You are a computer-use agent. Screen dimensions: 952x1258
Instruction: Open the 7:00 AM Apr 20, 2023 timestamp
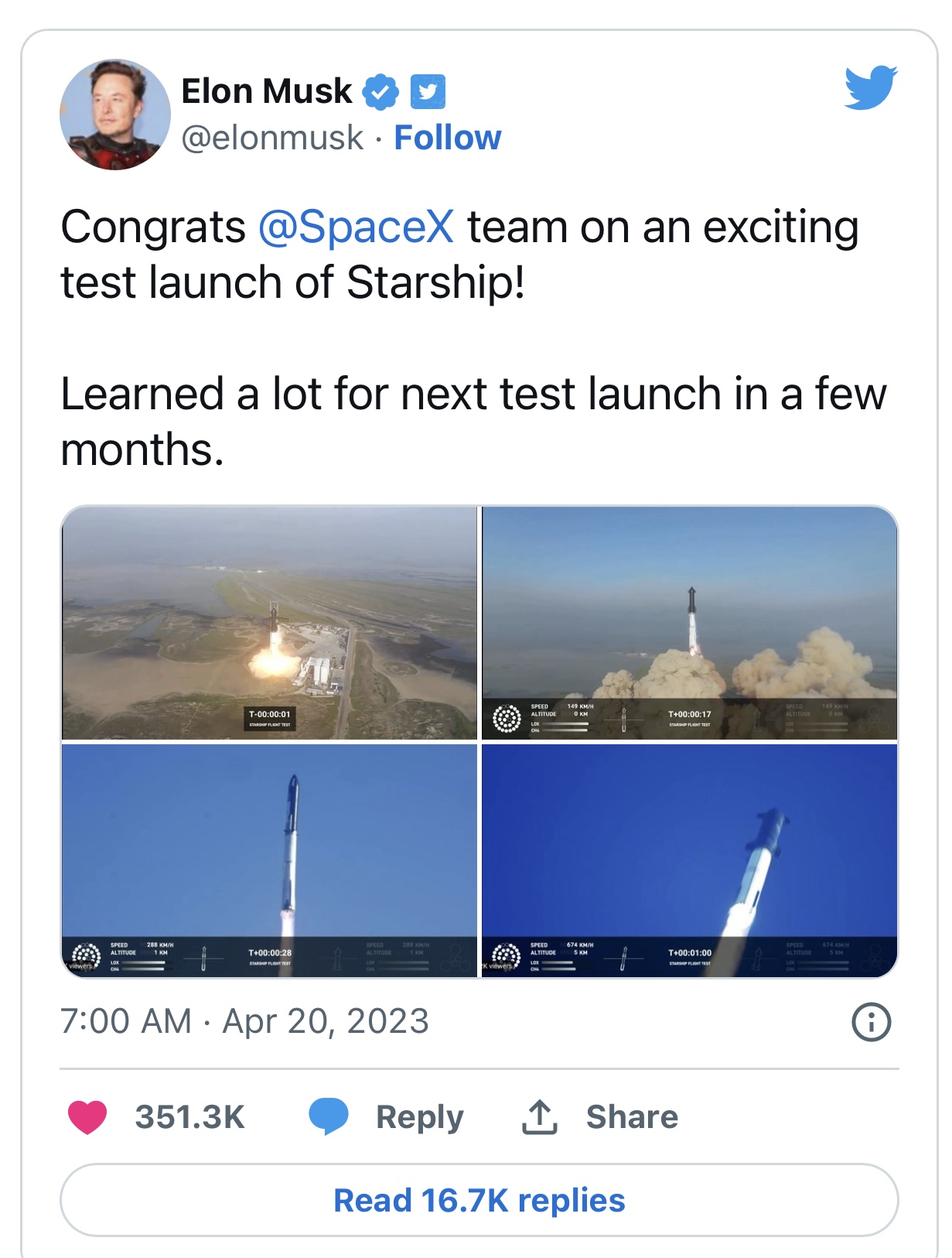point(244,1021)
